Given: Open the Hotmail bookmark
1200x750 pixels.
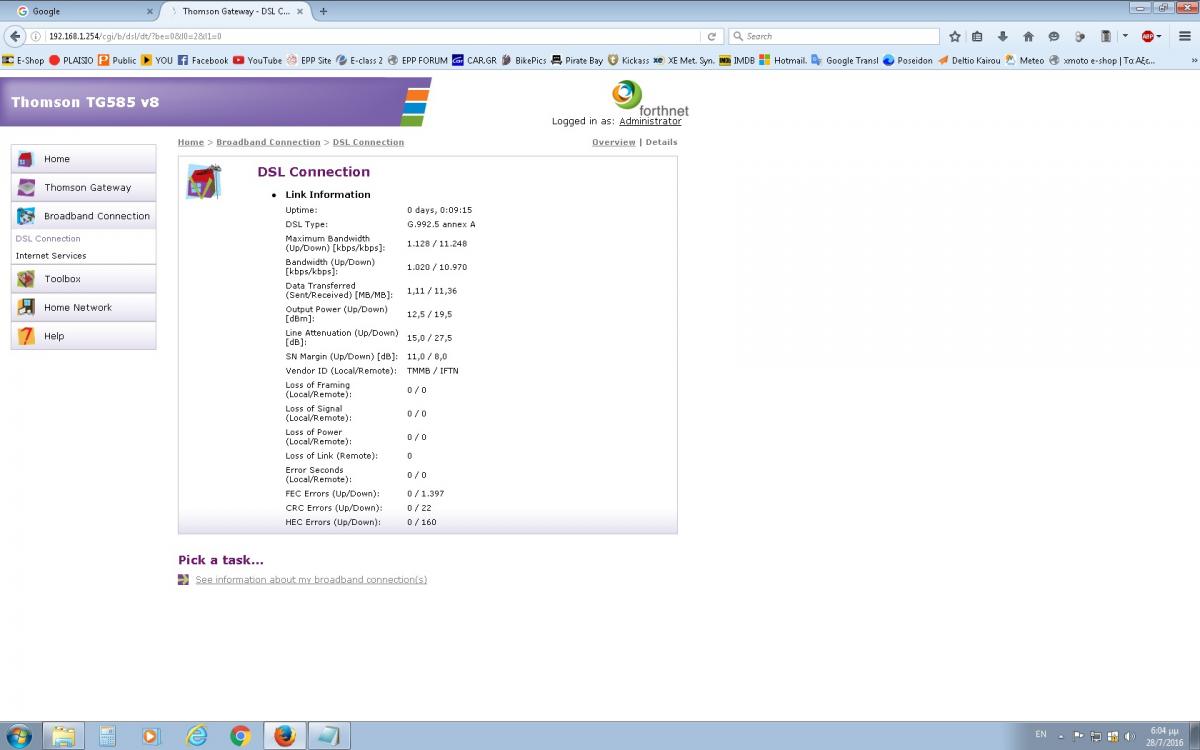Looking at the screenshot, I should click(783, 60).
